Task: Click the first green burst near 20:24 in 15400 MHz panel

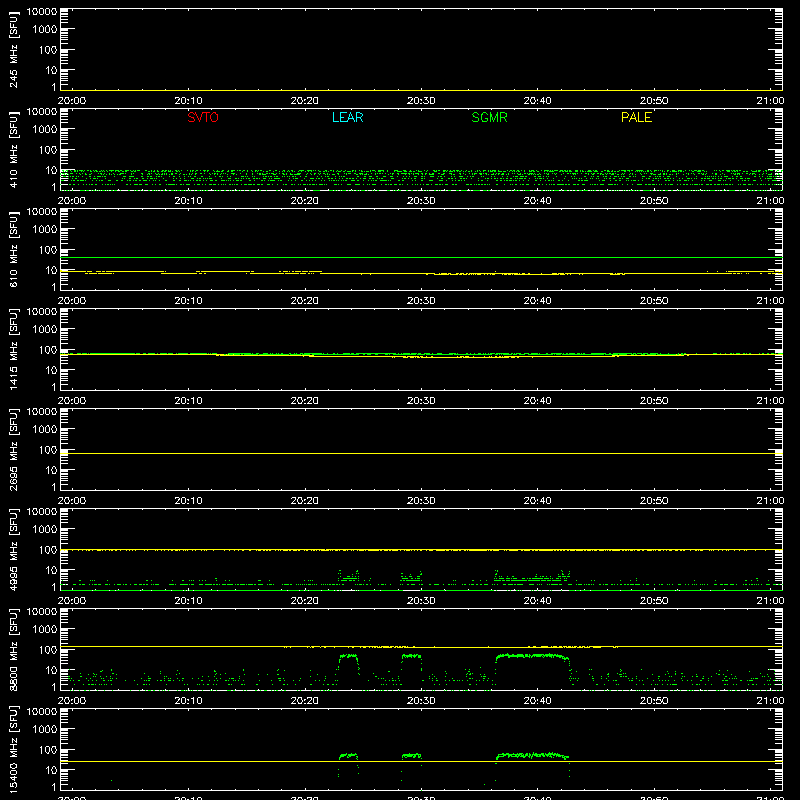Action: [348, 756]
